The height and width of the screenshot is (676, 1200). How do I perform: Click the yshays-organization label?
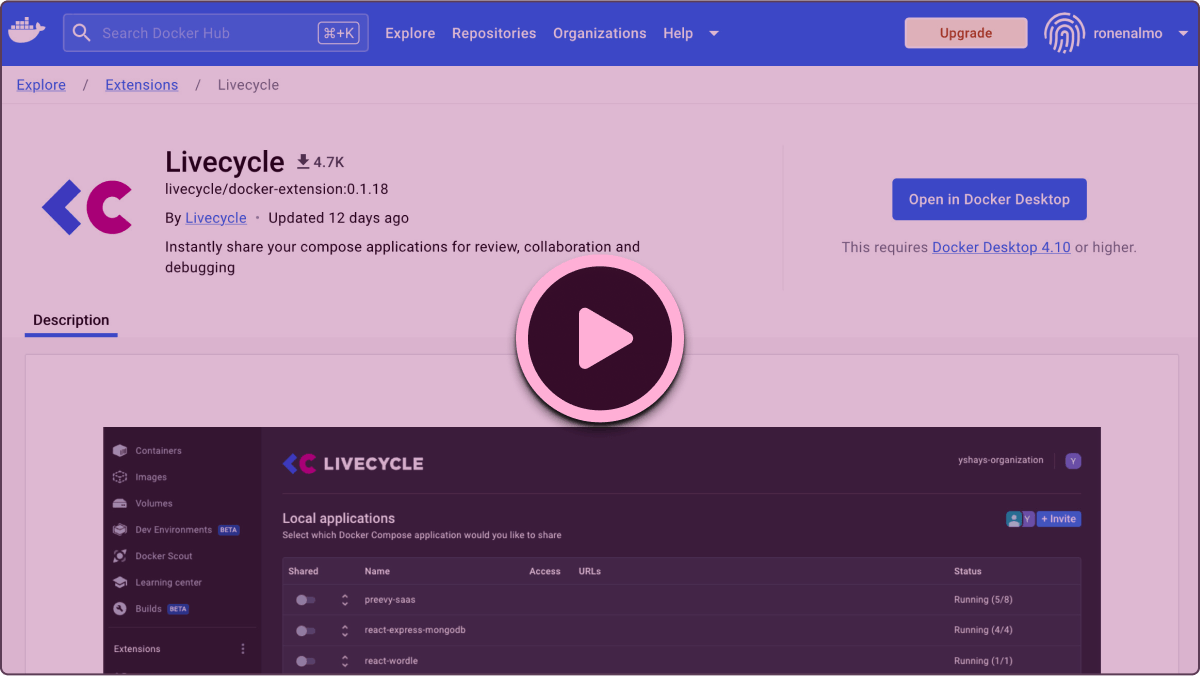[1000, 460]
